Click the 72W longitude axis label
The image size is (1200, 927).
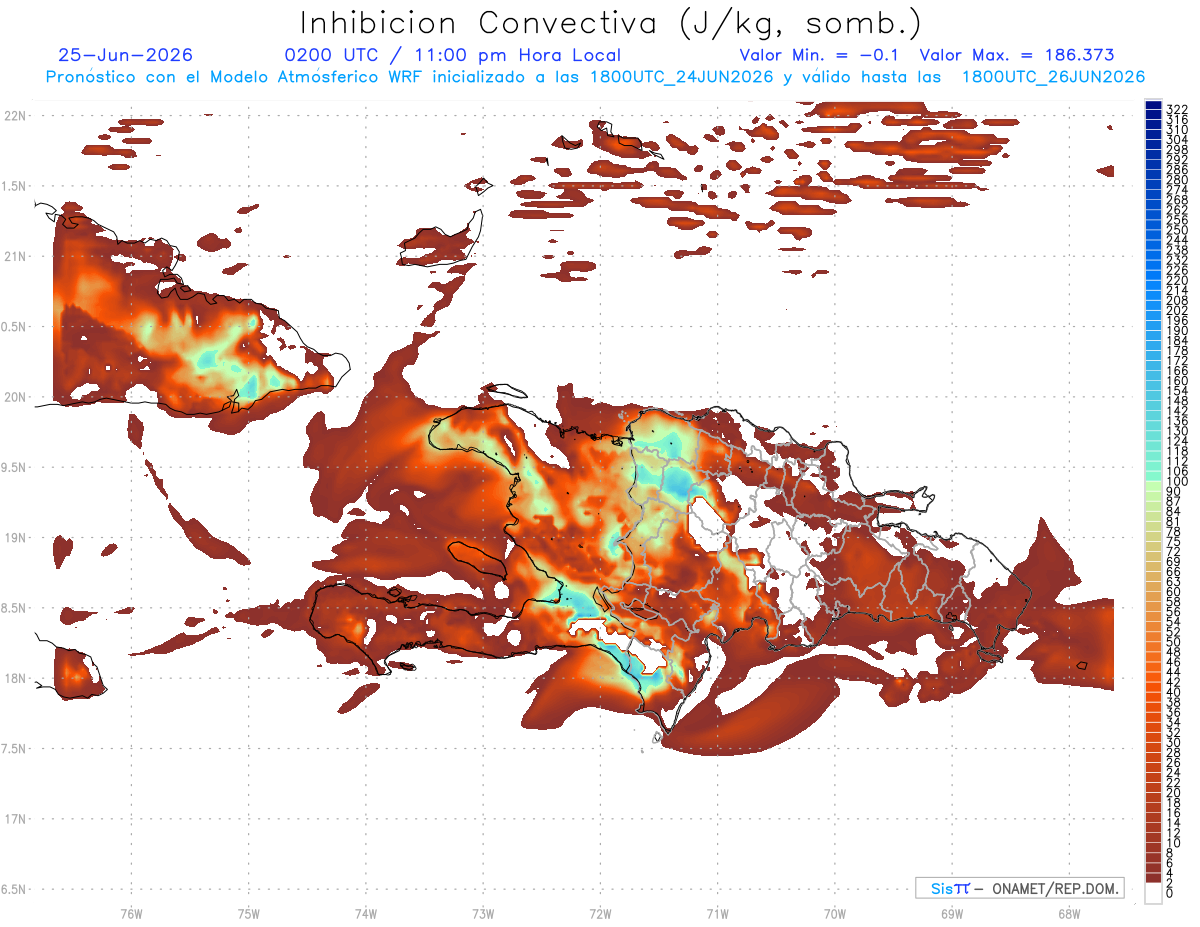(600, 912)
